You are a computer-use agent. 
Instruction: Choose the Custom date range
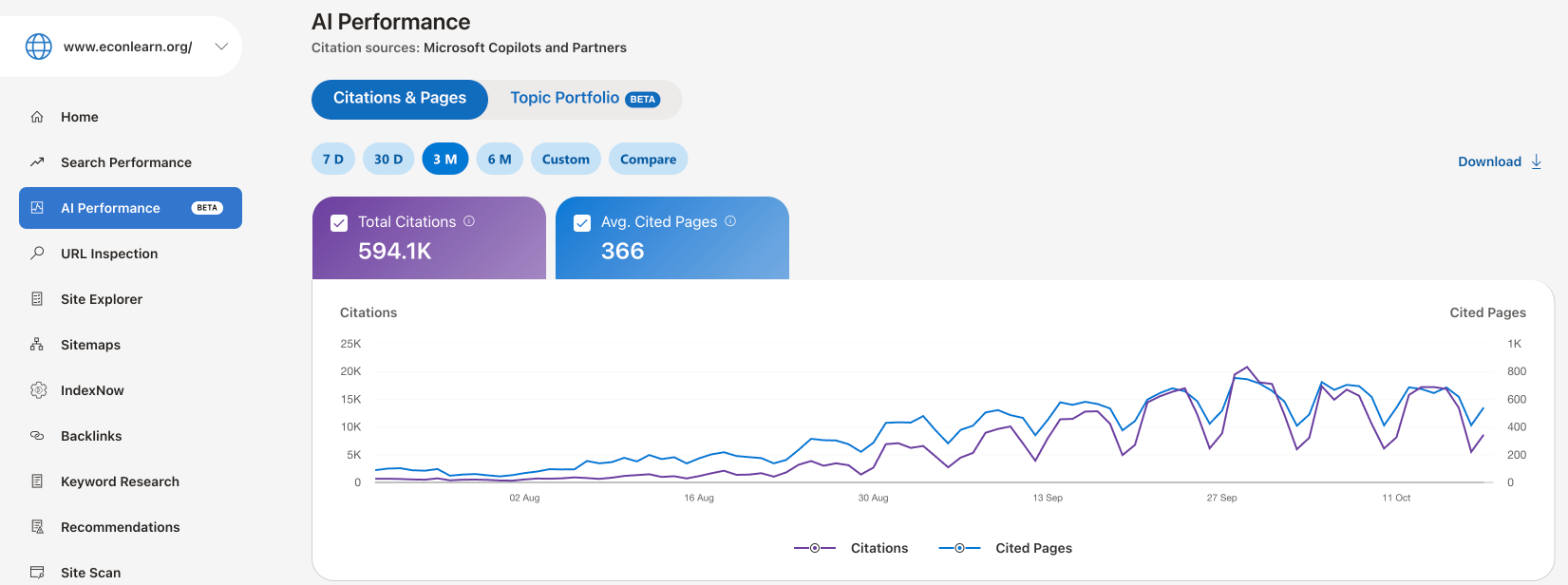point(566,159)
